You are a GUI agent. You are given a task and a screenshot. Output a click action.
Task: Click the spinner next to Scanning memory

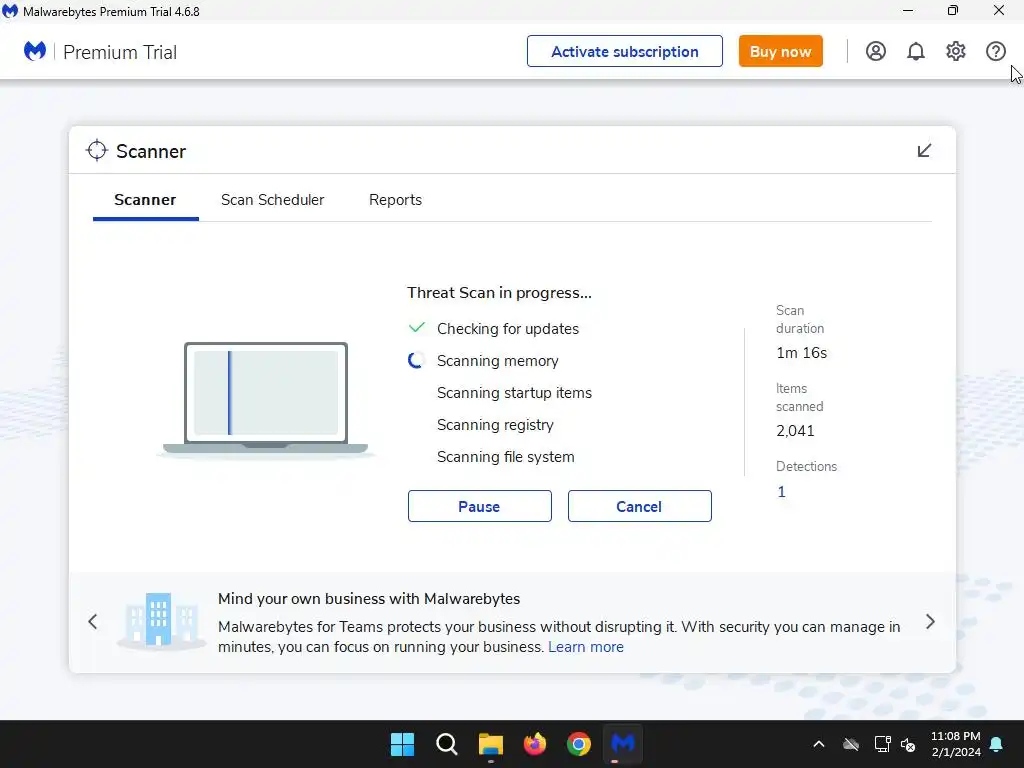[416, 360]
